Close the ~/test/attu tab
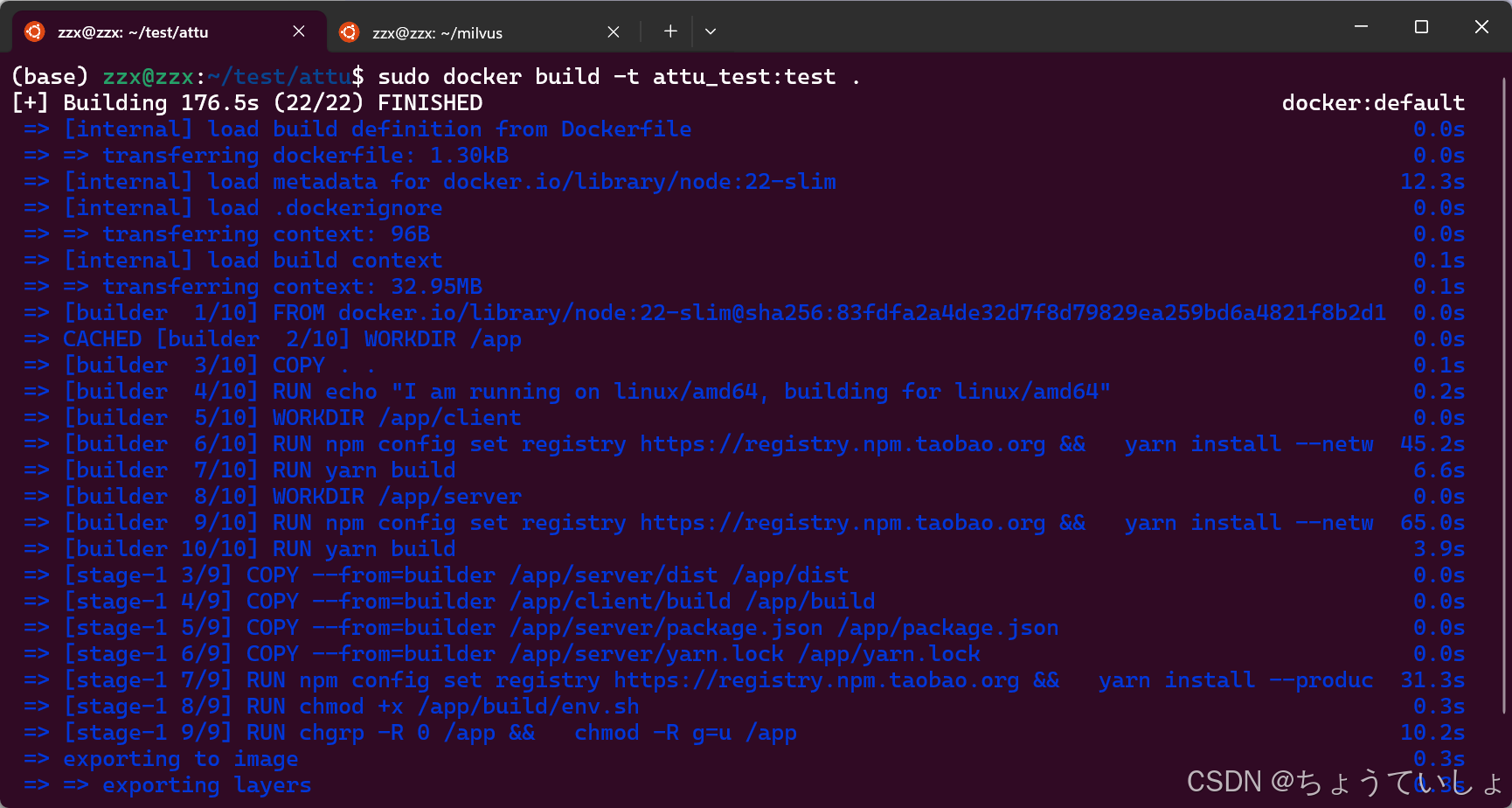 coord(299,31)
